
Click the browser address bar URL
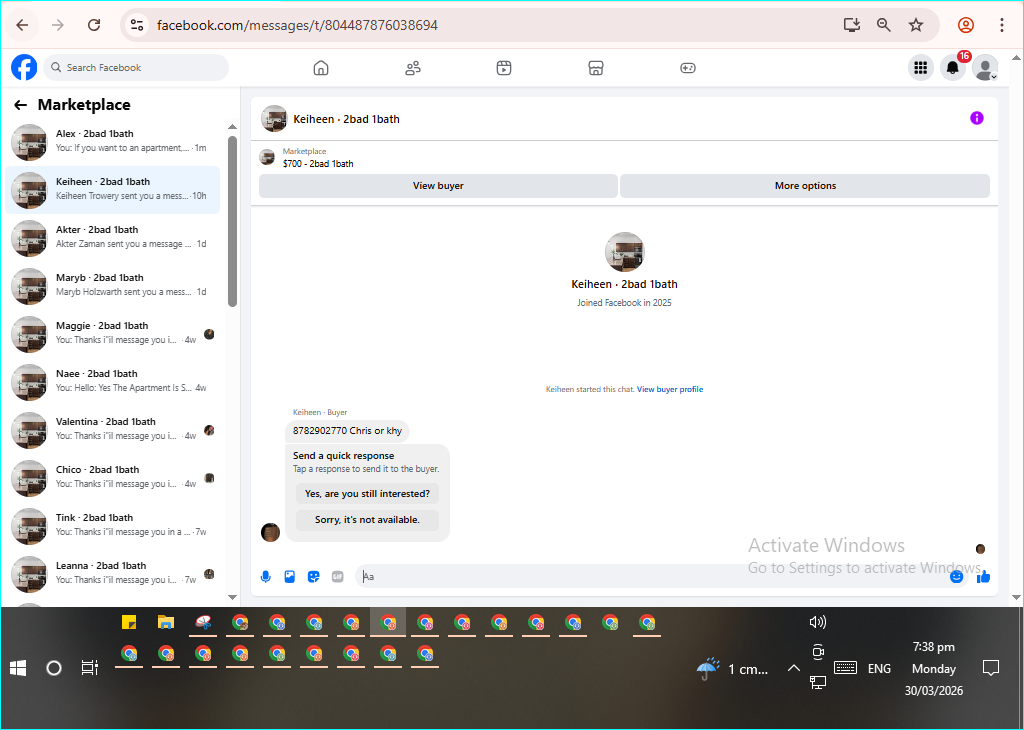tap(297, 25)
